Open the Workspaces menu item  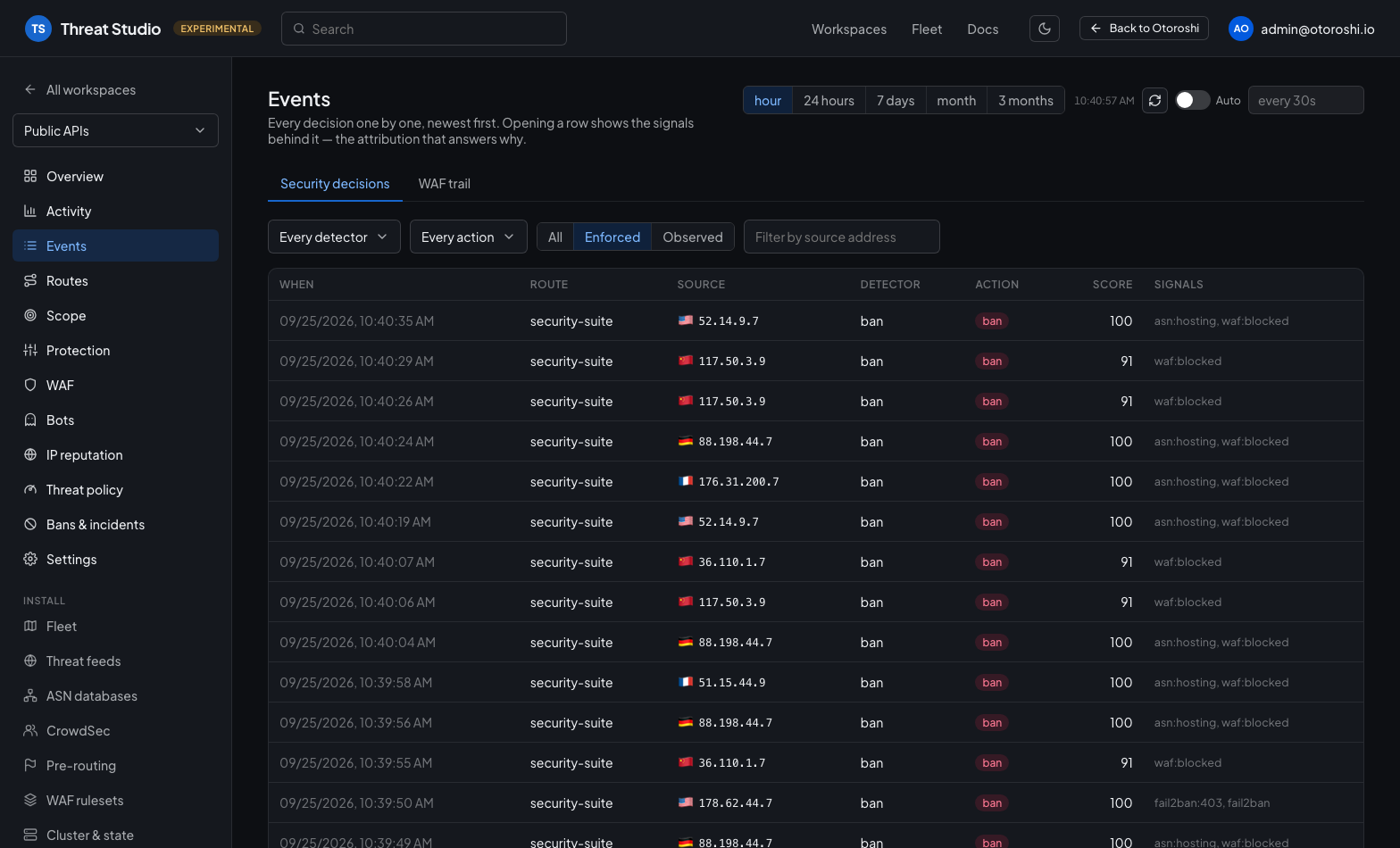pyautogui.click(x=849, y=29)
